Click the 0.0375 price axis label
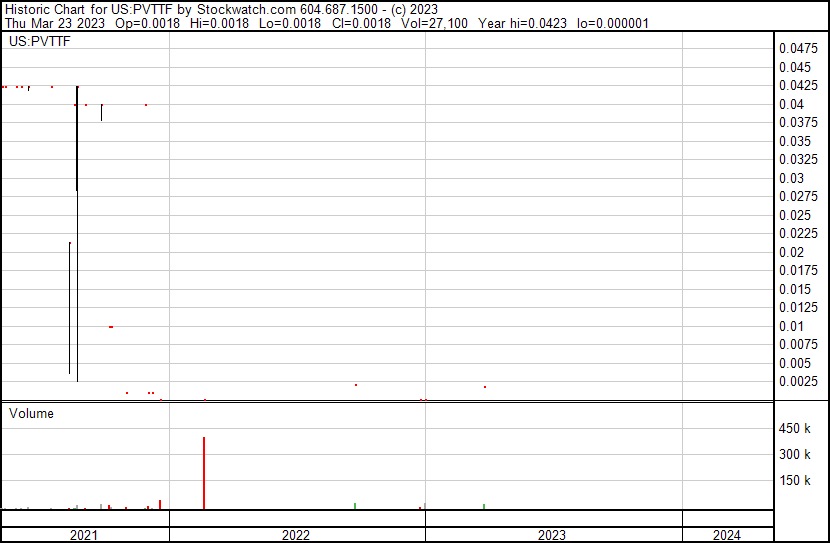Viewport: 830px width, 543px height. [x=798, y=122]
